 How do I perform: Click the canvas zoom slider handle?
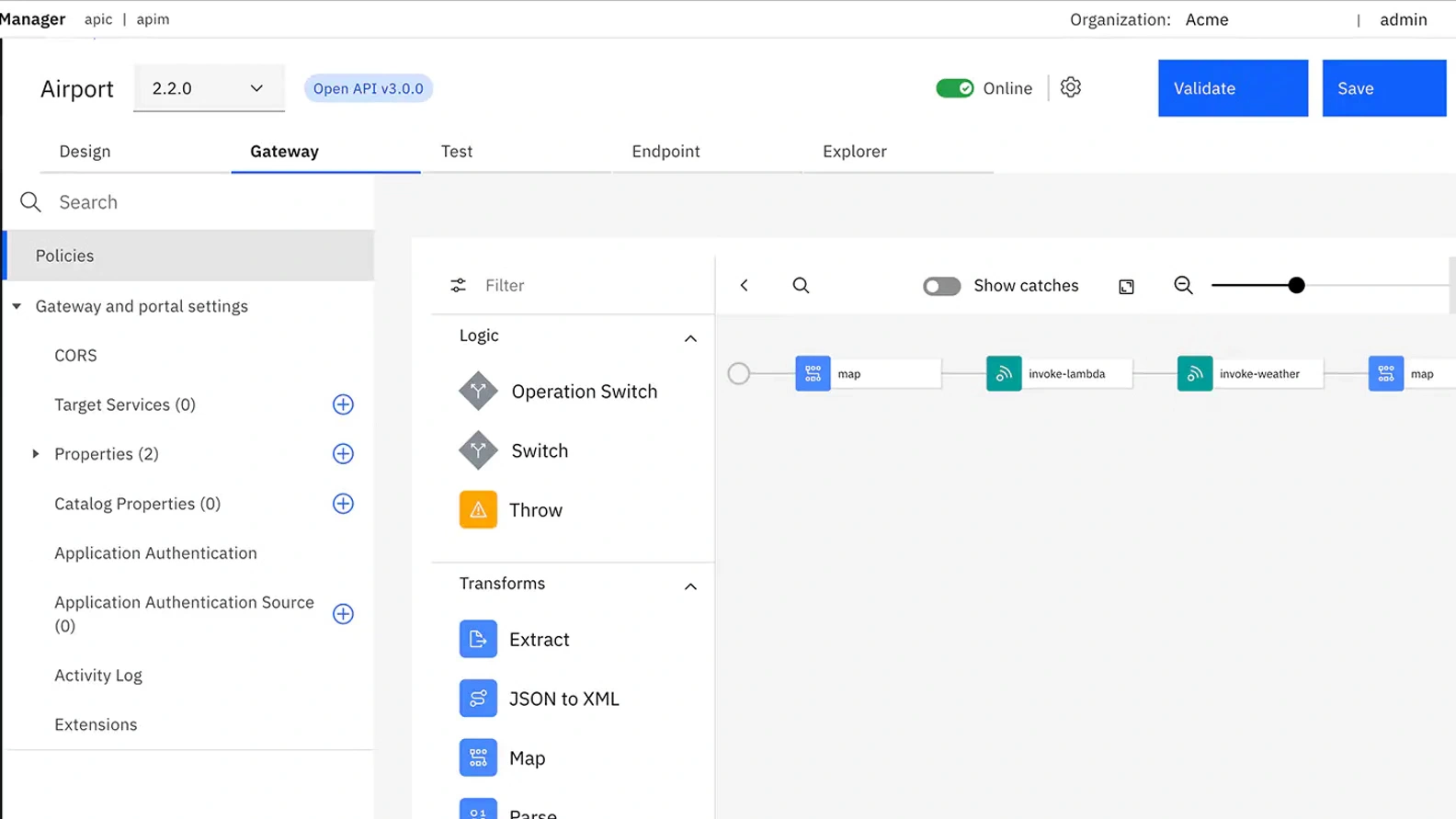coord(1296,286)
